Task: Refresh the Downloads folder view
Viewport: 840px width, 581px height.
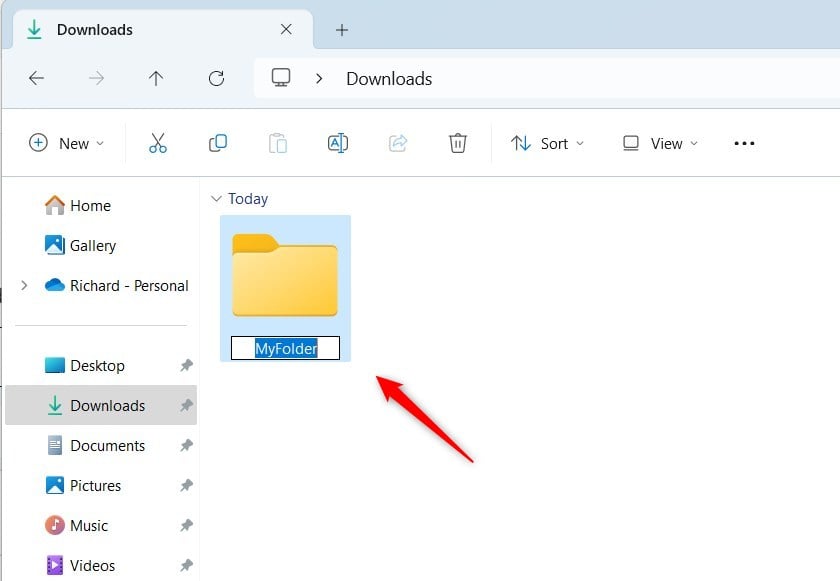Action: point(216,79)
